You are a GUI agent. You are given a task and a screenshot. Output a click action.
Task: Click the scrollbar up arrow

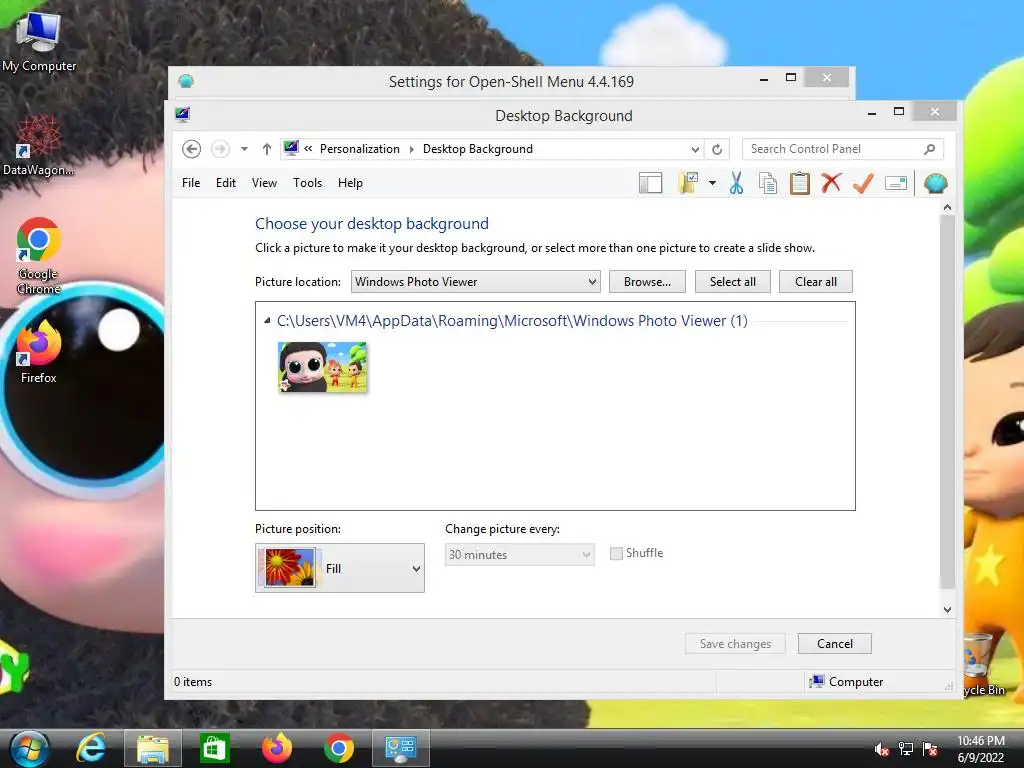[948, 208]
